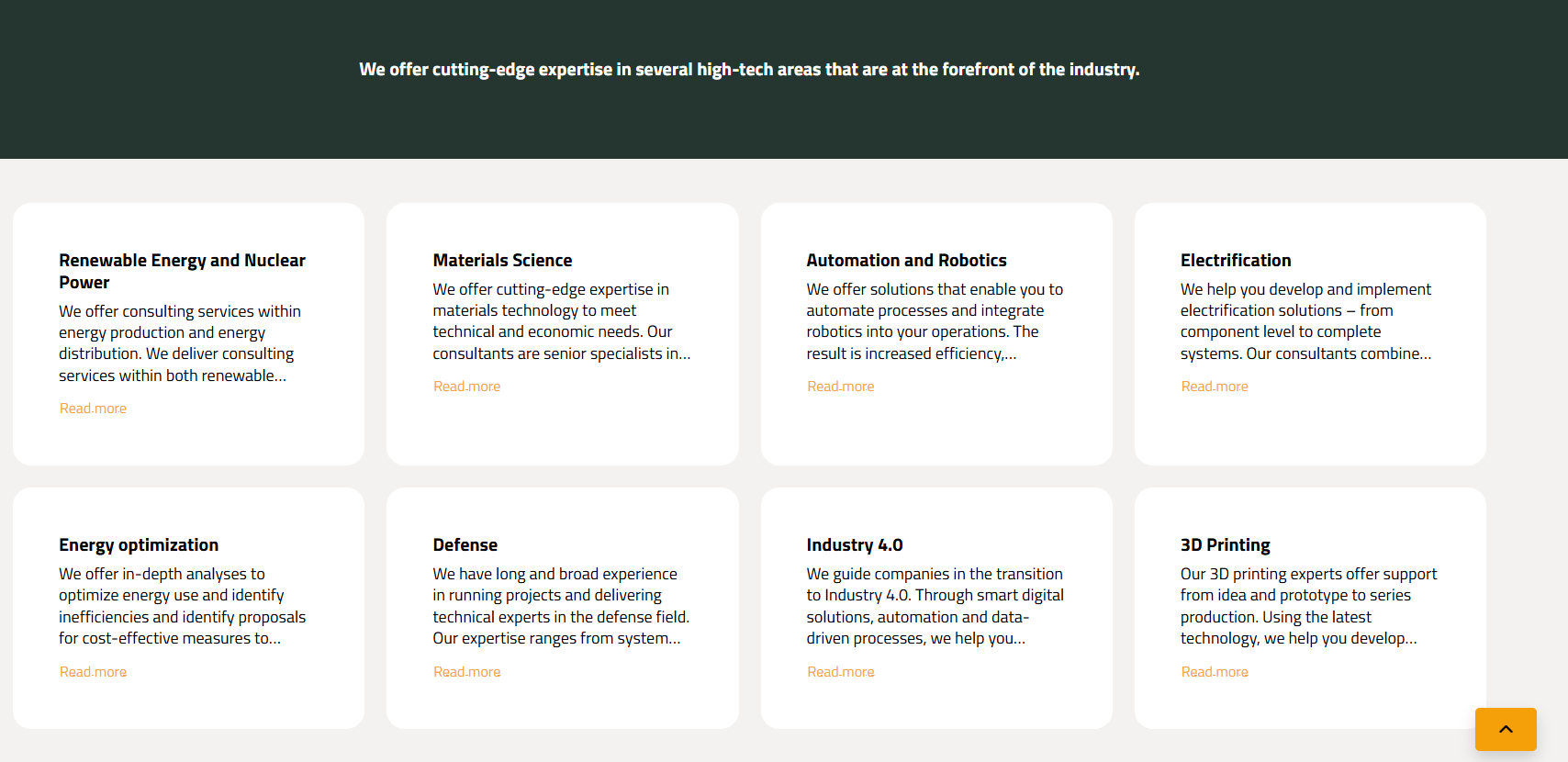
Task: Follow Read more link for Automation and Robotics
Action: click(840, 387)
